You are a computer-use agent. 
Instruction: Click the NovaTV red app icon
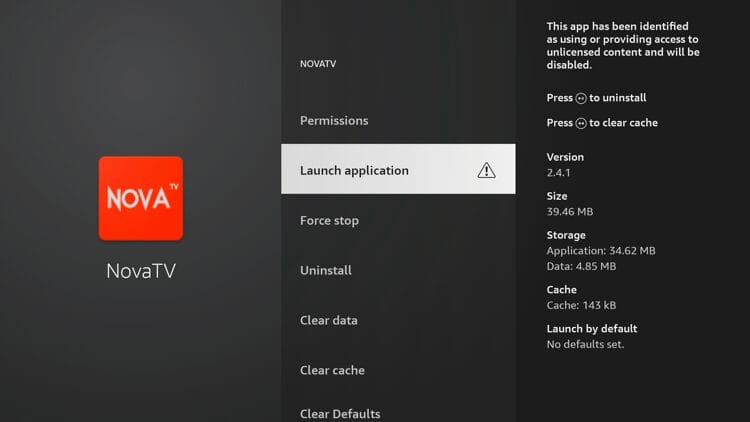(x=141, y=198)
